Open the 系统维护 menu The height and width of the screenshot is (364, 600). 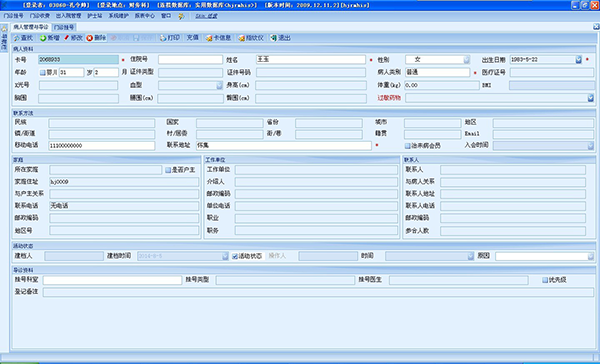pos(119,16)
